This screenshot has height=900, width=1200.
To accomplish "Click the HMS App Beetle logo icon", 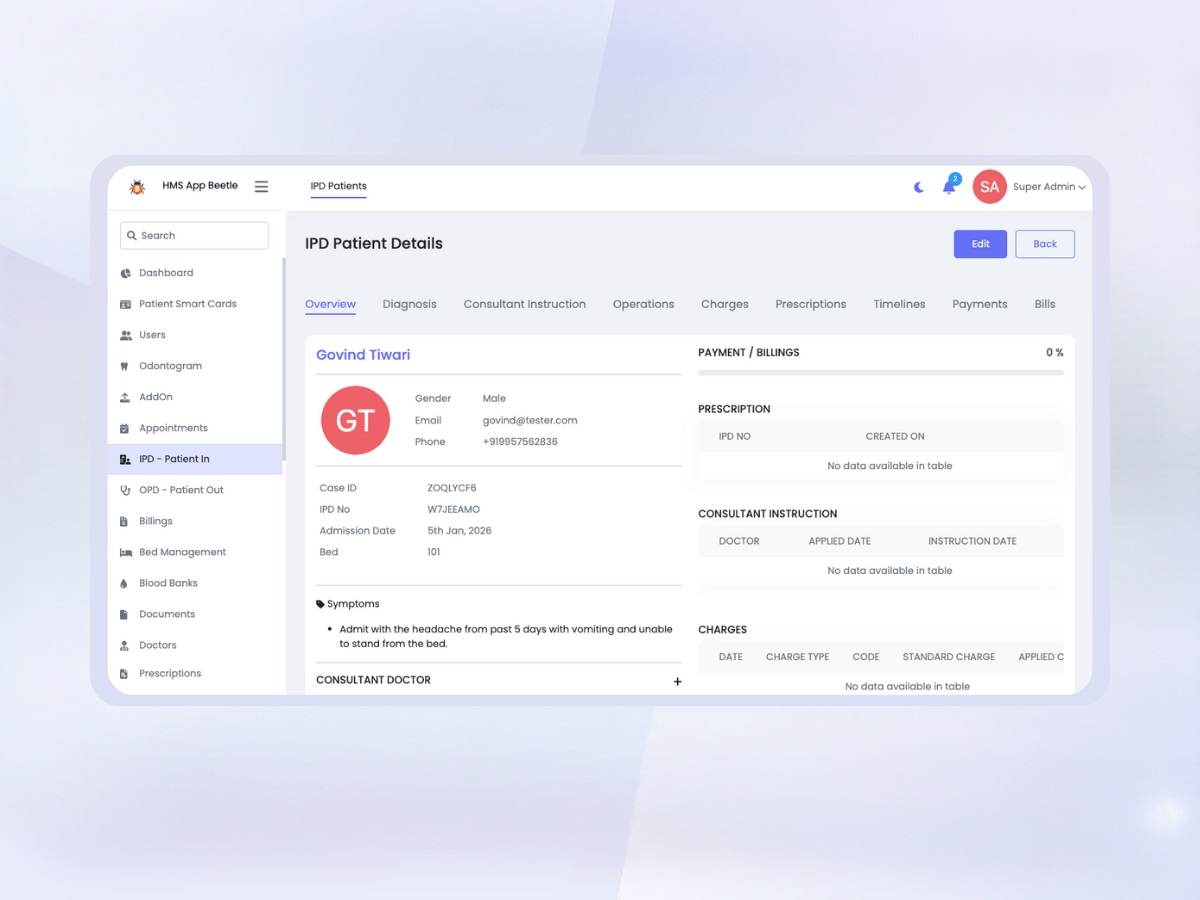I will tap(137, 187).
